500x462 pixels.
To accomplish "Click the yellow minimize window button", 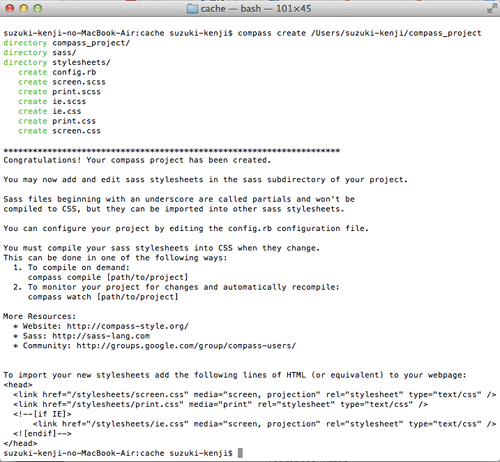I will pos(24,9).
